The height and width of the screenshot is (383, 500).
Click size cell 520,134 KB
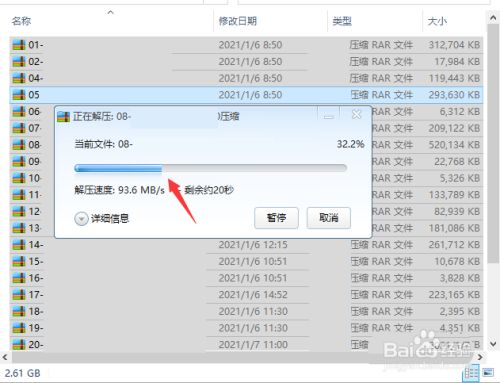click(454, 145)
